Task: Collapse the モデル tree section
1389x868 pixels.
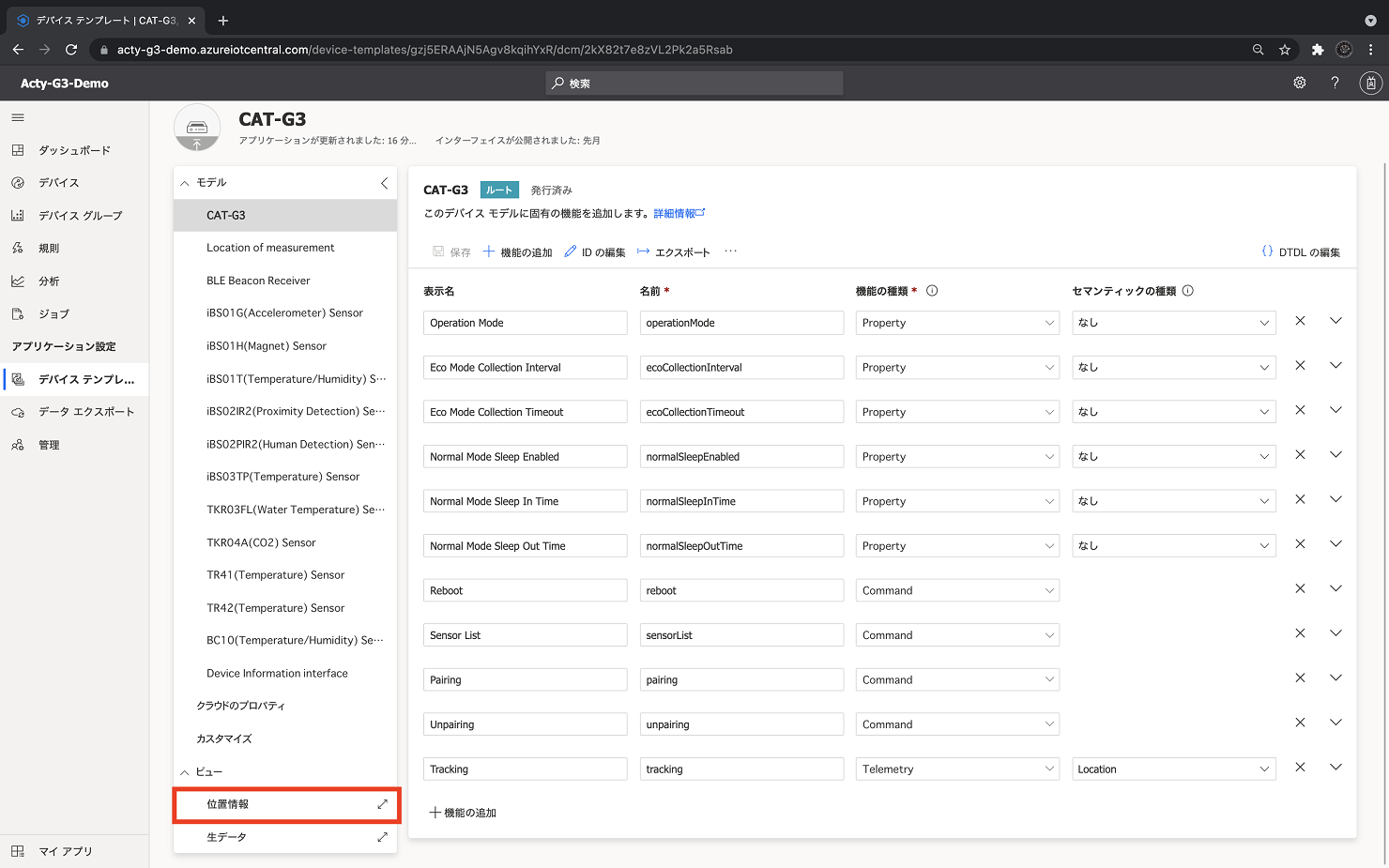Action: pyautogui.click(x=185, y=183)
